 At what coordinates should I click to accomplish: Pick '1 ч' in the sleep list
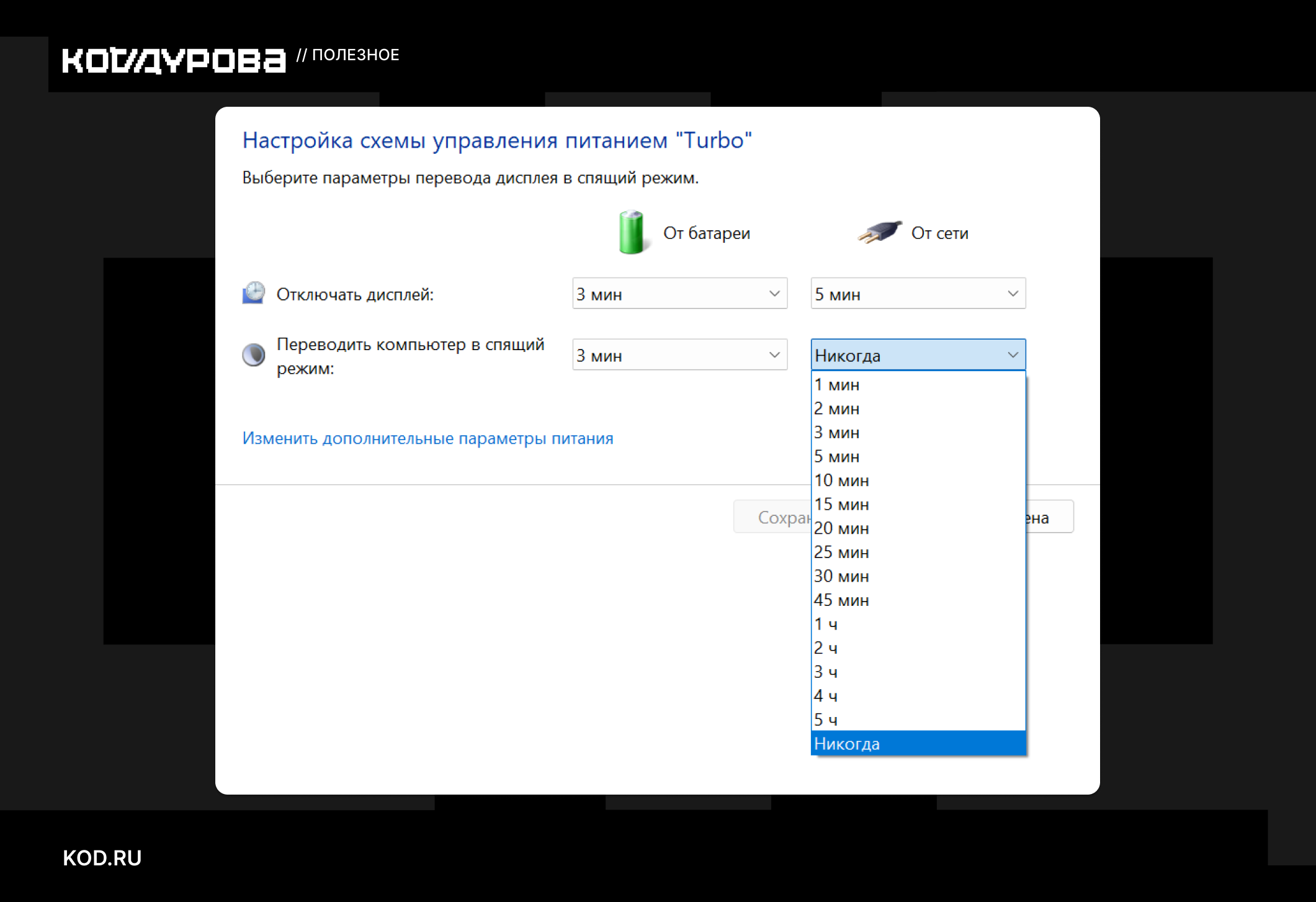click(x=918, y=624)
